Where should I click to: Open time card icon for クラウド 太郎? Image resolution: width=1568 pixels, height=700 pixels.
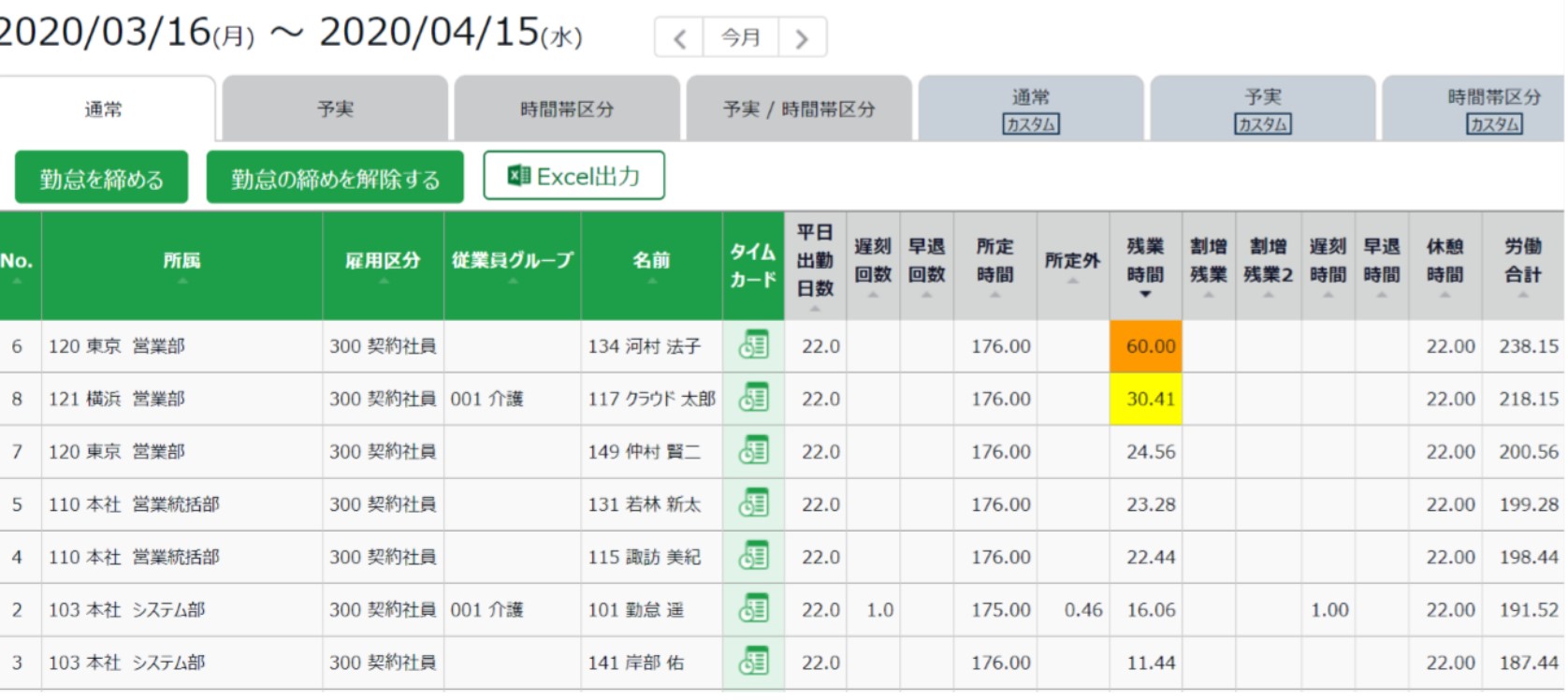coord(753,398)
